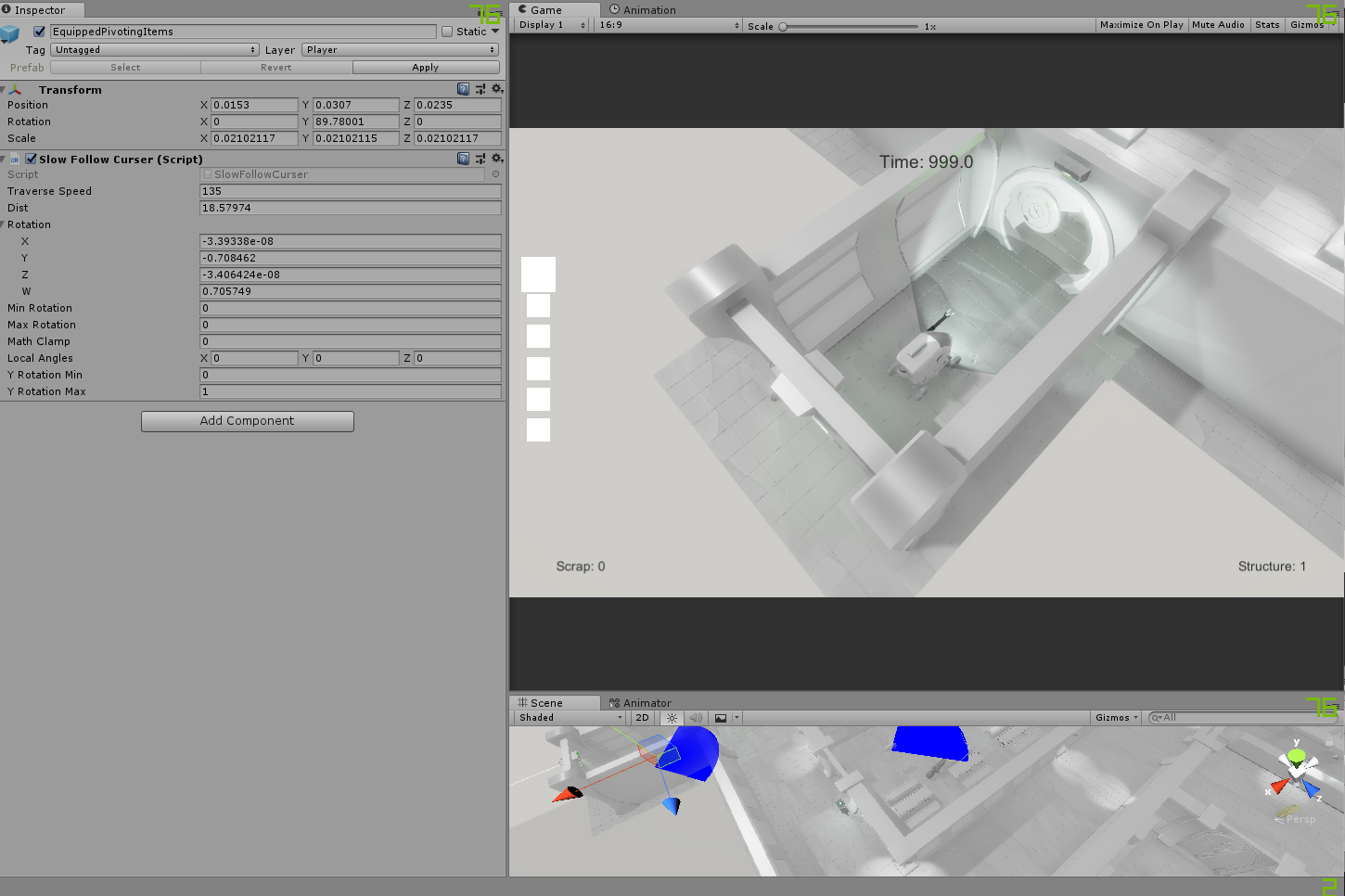Click the GameObject name field

pyautogui.click(x=243, y=32)
